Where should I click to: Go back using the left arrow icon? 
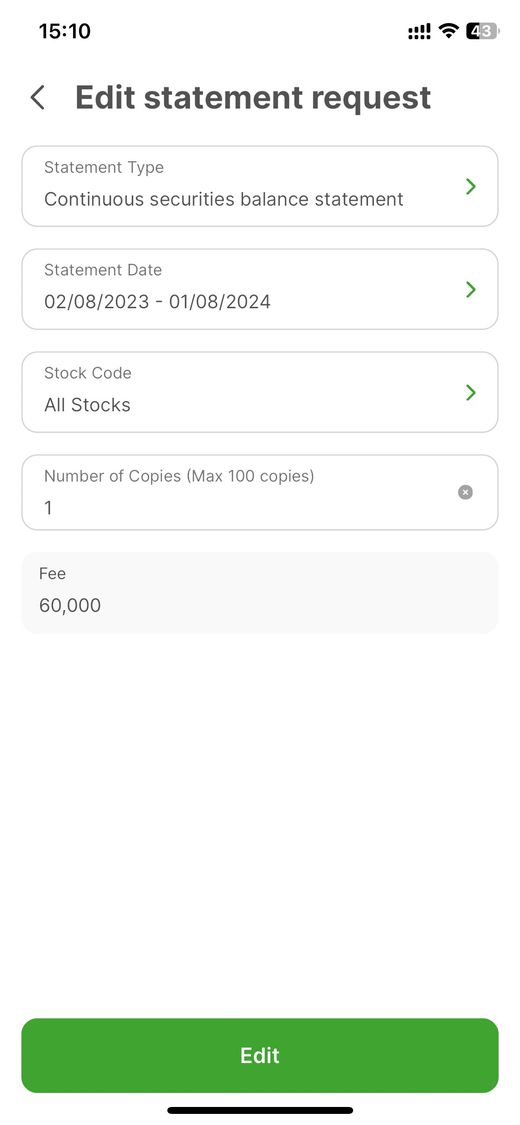[38, 98]
